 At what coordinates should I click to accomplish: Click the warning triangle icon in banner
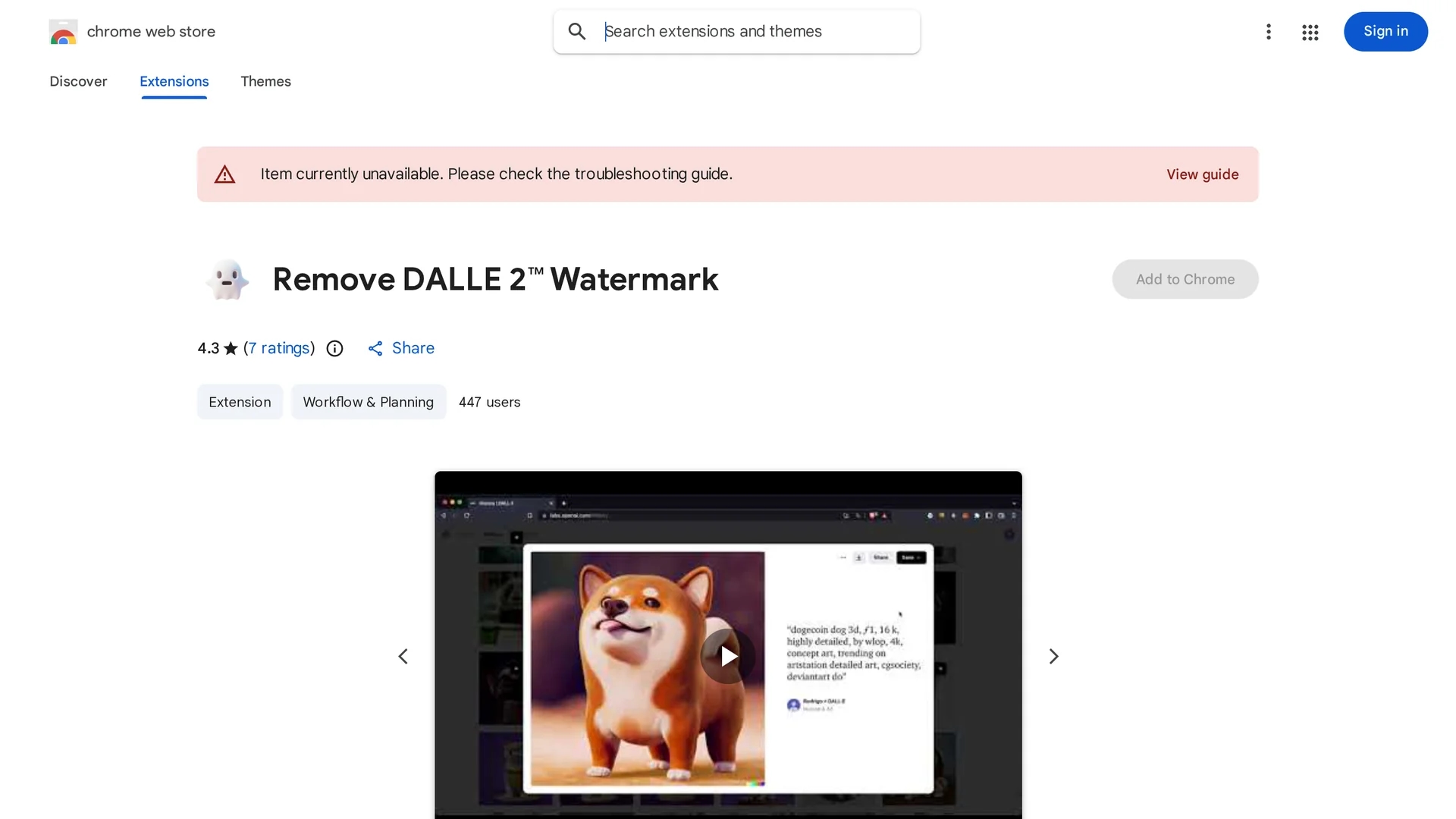224,174
